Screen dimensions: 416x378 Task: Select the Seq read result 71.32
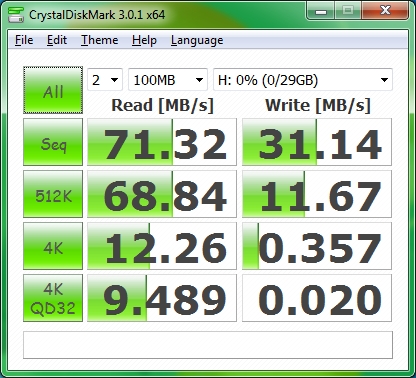click(x=162, y=142)
